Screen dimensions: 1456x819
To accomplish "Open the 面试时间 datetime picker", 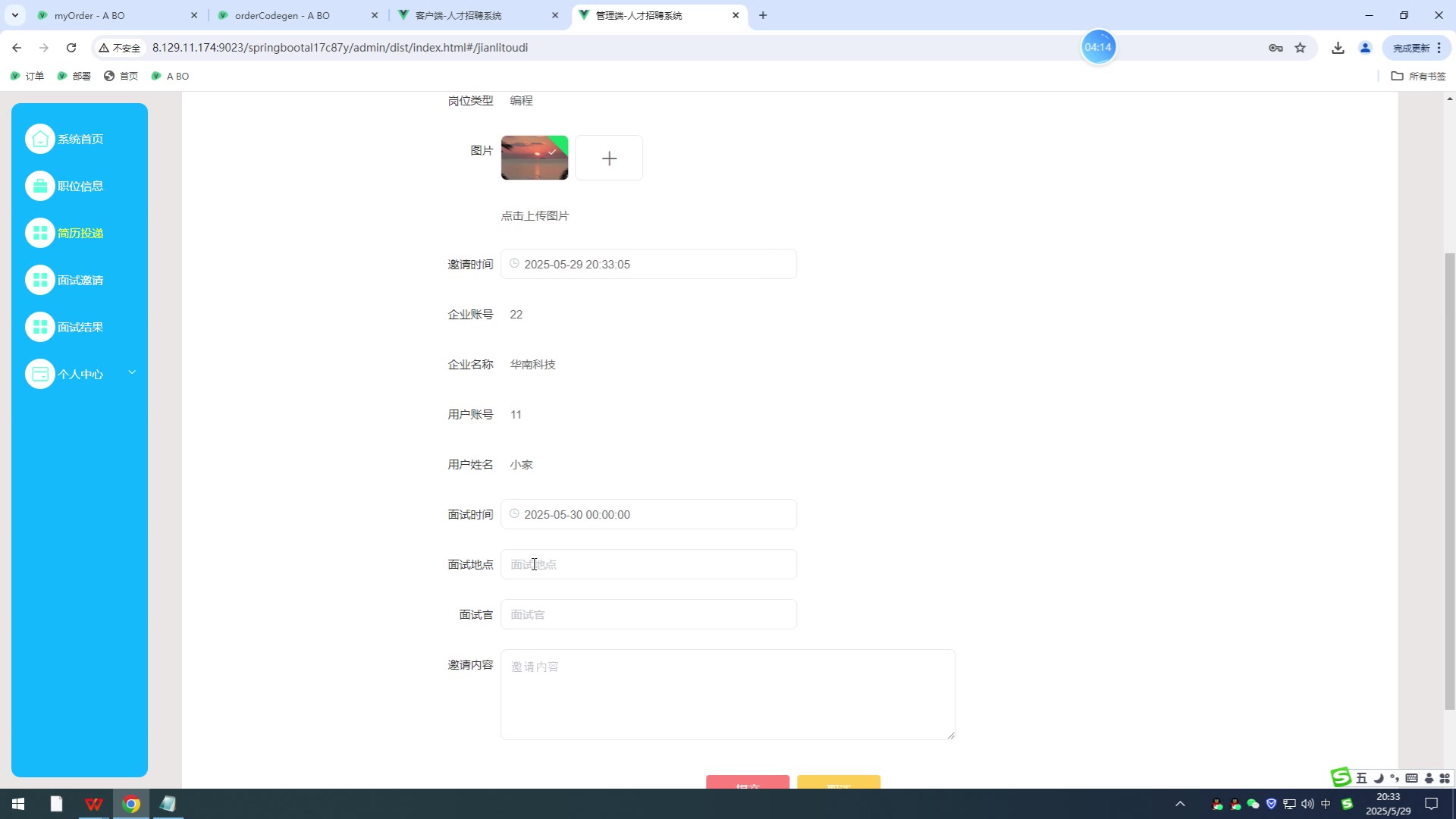I will [648, 514].
